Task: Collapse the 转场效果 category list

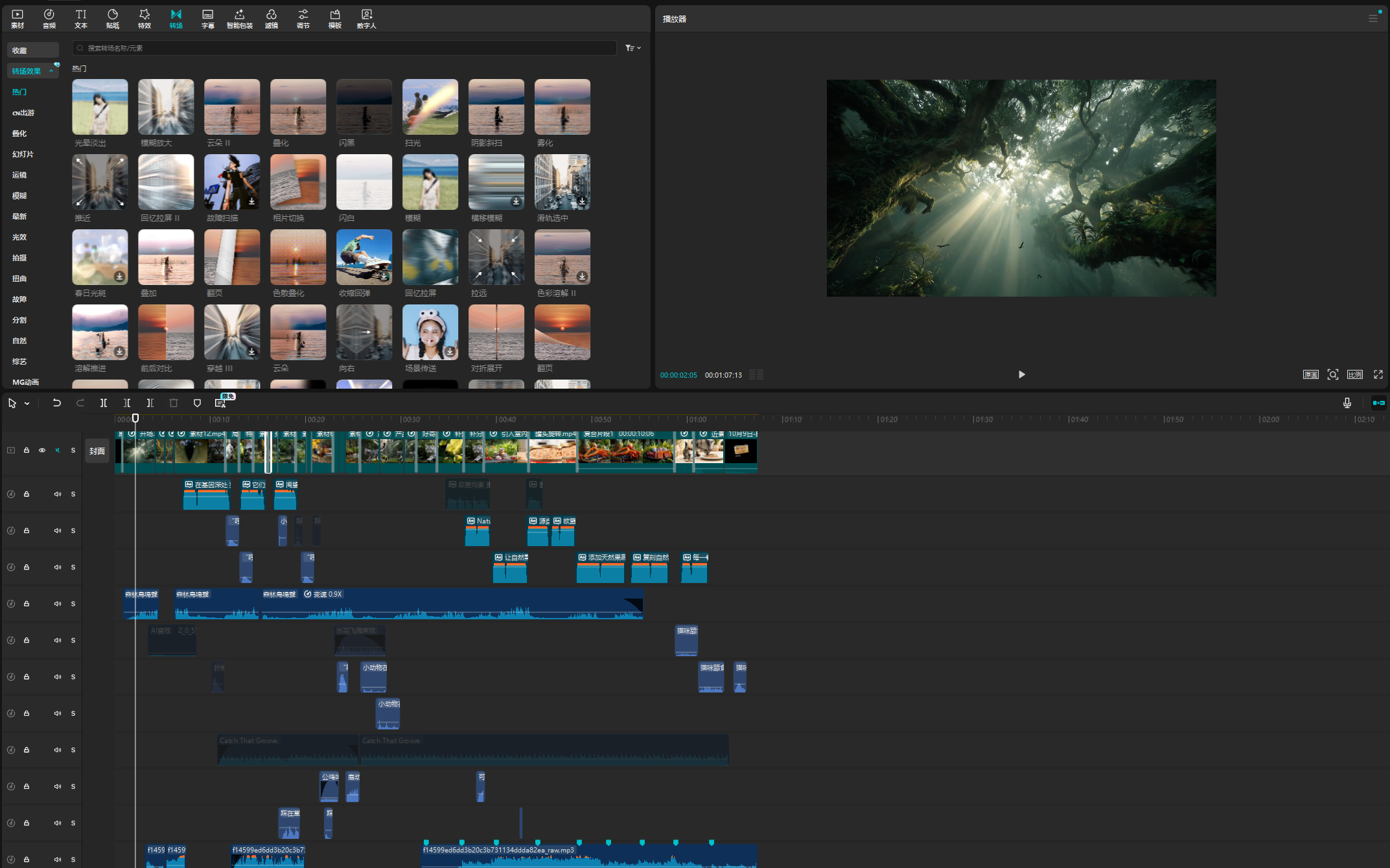Action: click(x=51, y=71)
